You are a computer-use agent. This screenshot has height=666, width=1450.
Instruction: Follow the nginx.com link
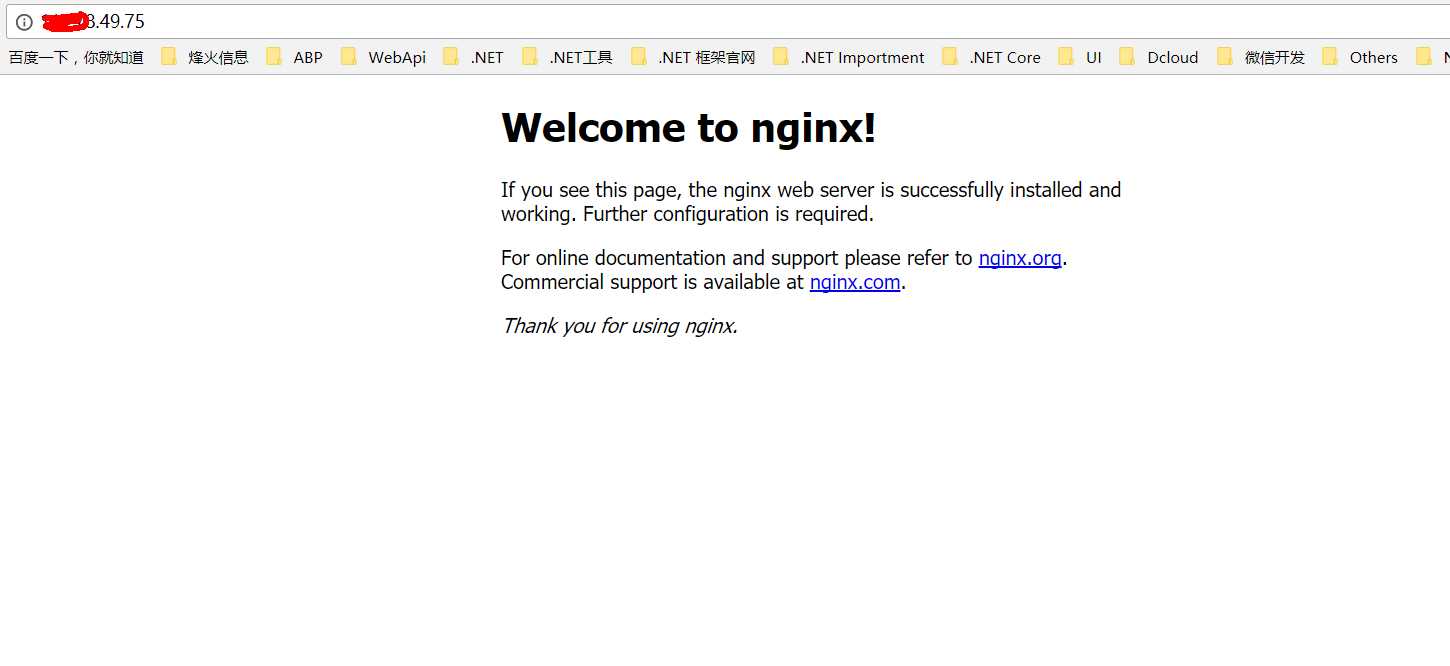855,282
